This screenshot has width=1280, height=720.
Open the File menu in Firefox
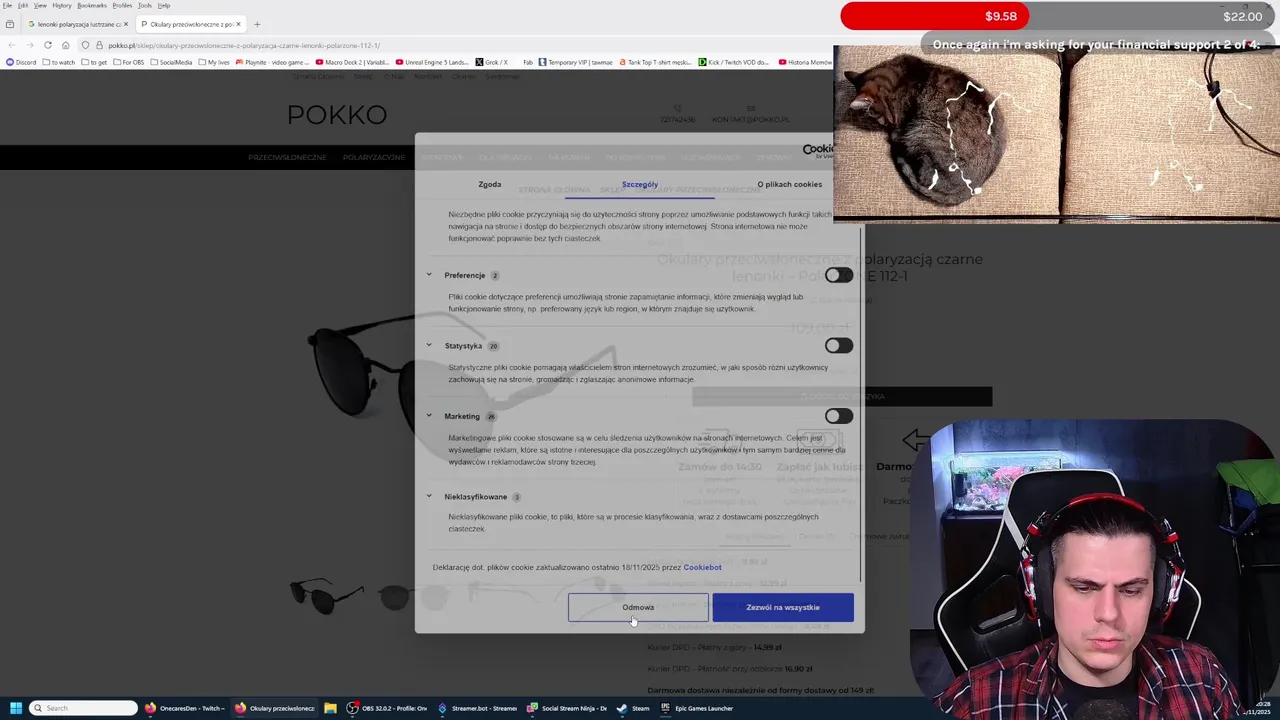[7, 5]
